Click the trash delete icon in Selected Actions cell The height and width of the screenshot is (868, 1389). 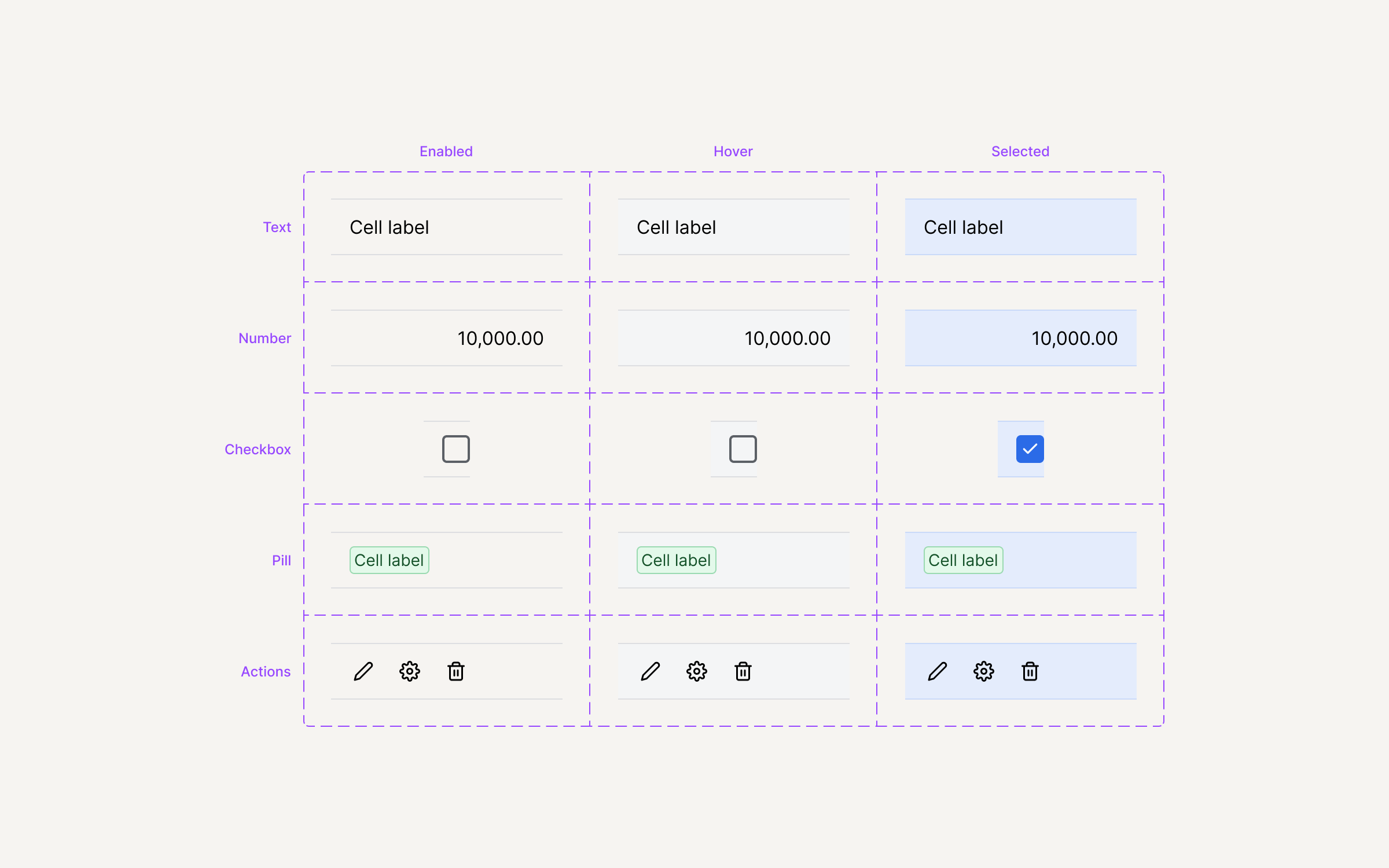(1030, 671)
